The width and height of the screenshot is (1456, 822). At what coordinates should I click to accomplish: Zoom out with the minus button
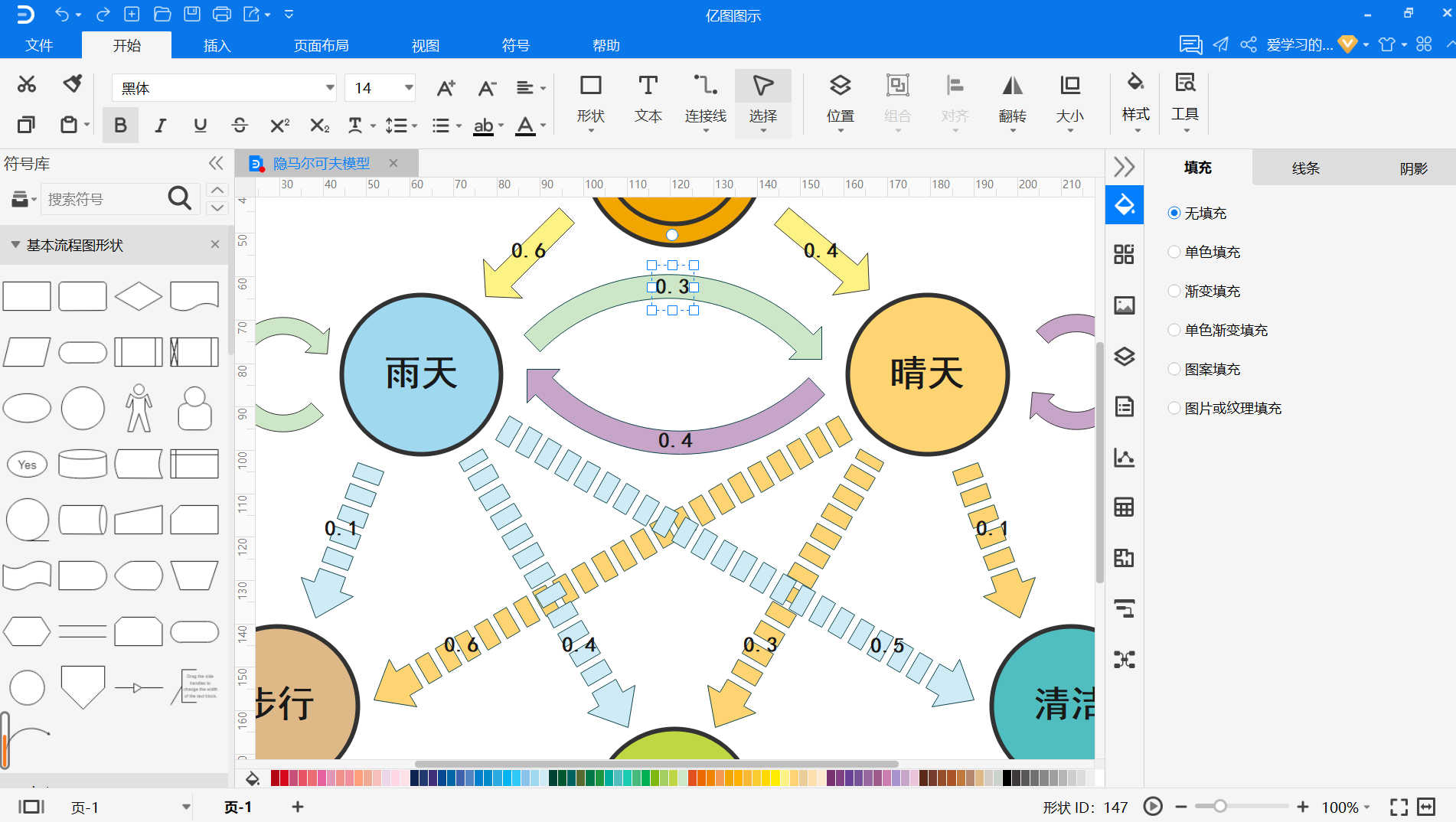pos(1180,807)
